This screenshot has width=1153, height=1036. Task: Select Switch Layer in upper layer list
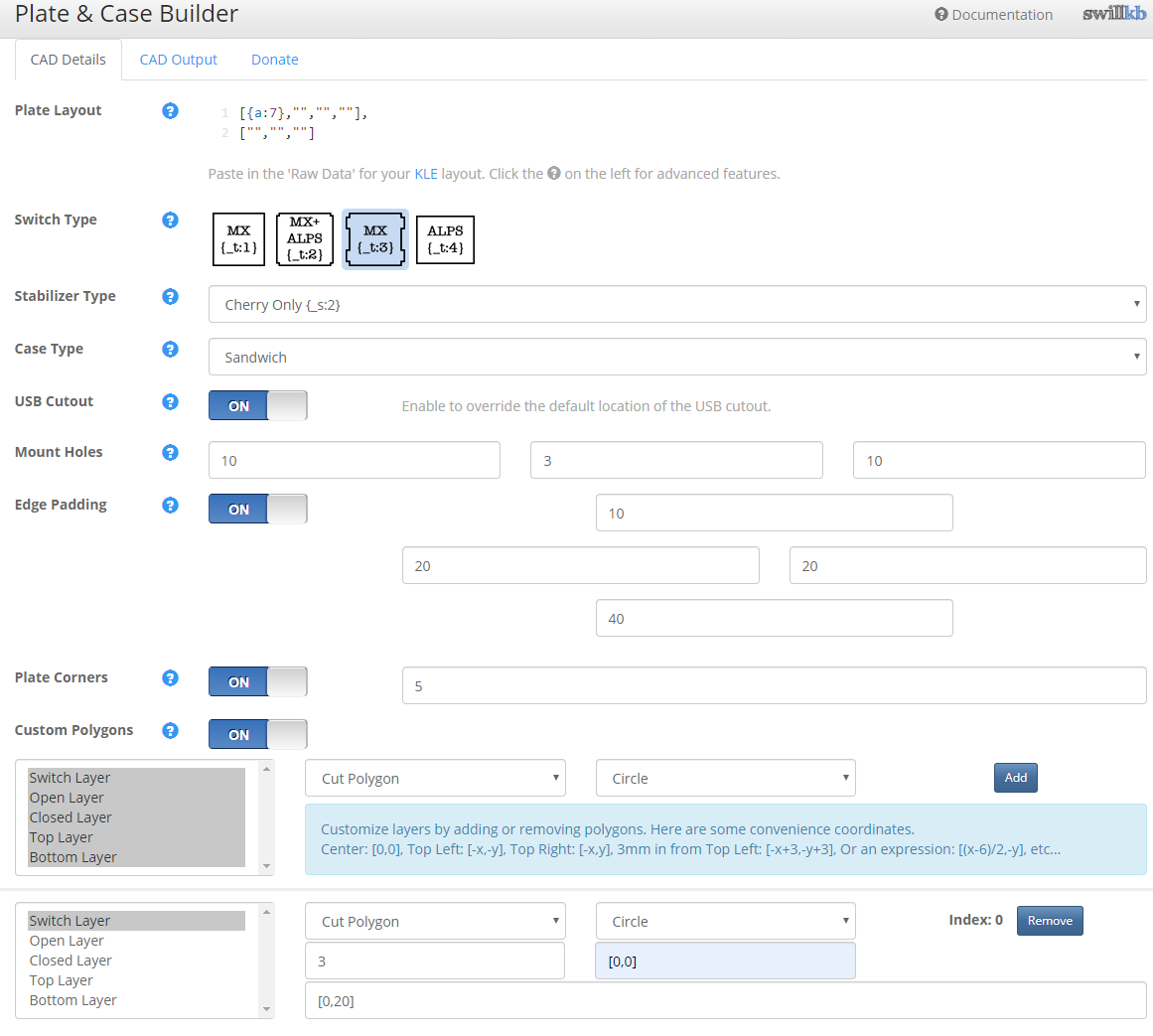pos(136,778)
